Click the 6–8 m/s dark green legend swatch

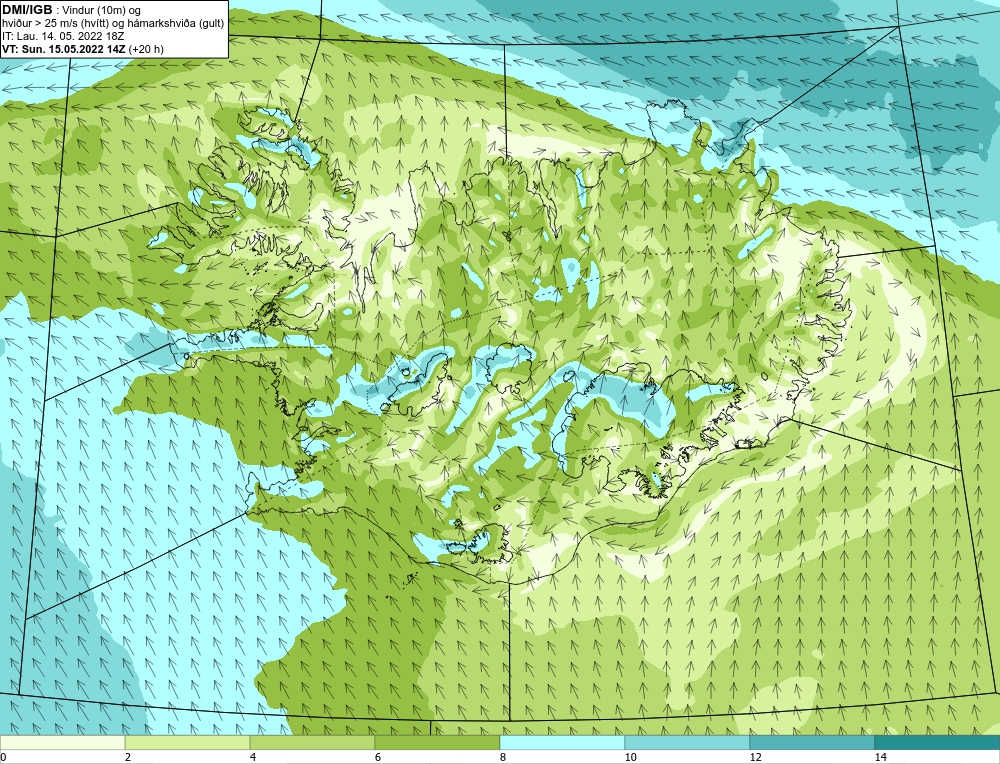[438, 742]
